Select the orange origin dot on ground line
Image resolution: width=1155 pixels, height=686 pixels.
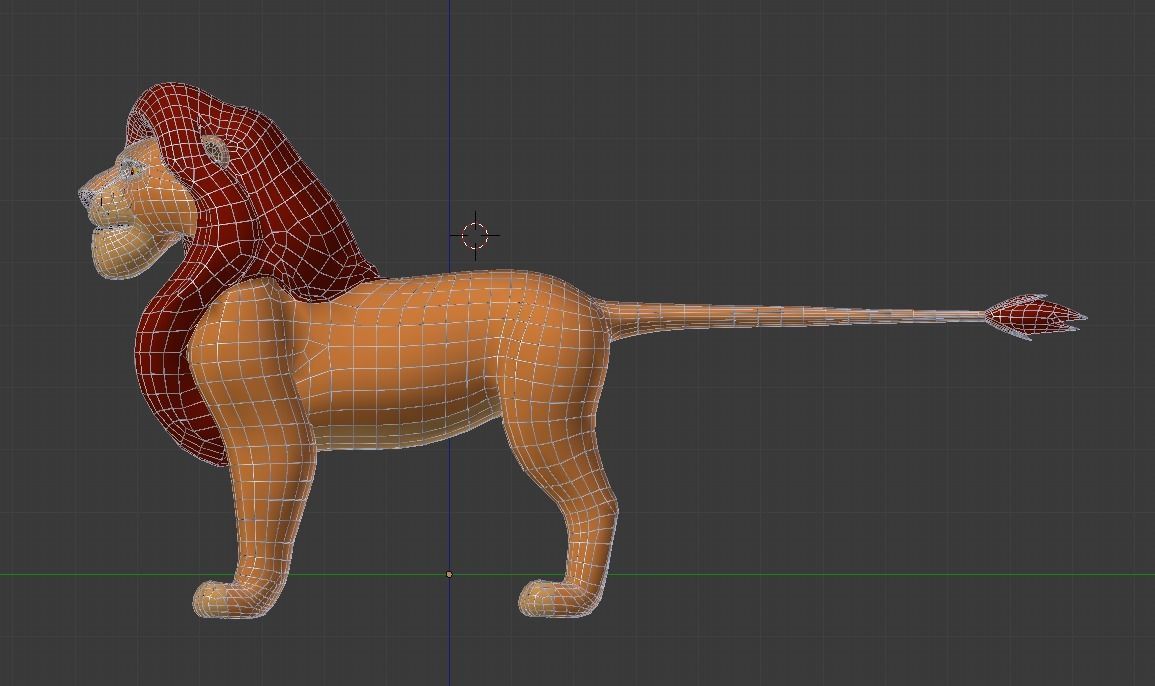[x=449, y=574]
